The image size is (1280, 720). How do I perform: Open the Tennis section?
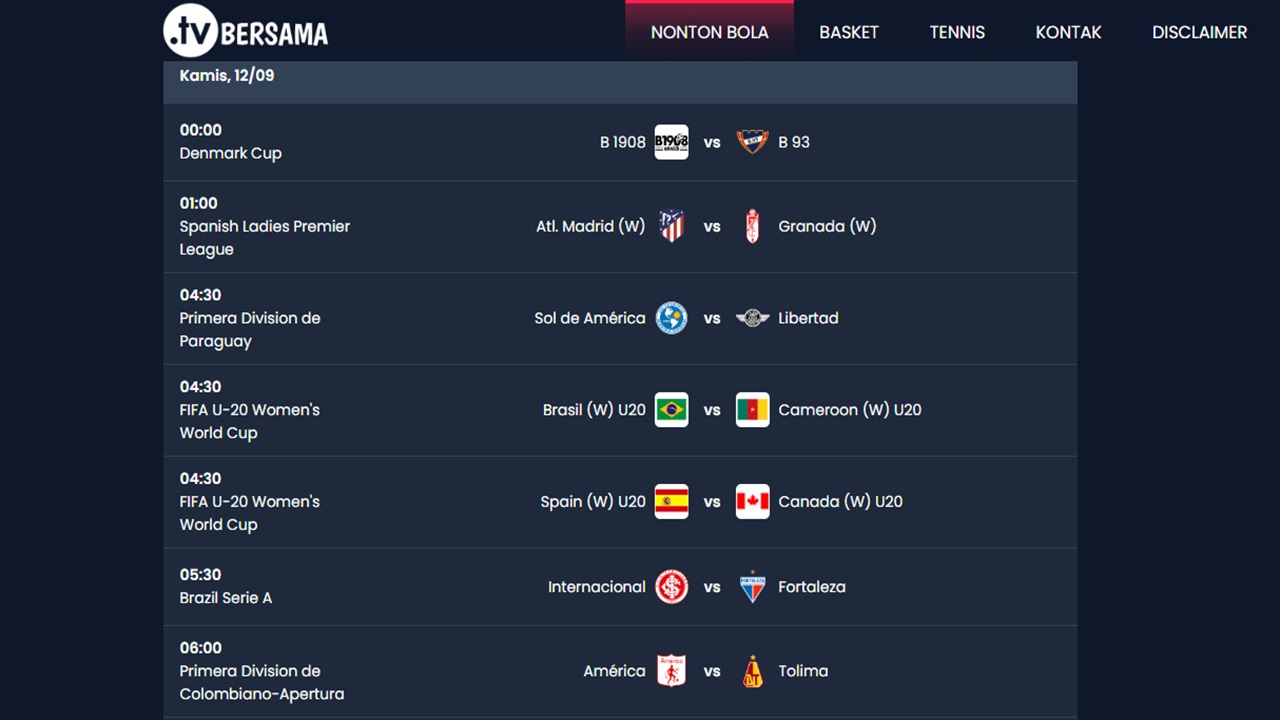[x=957, y=32]
